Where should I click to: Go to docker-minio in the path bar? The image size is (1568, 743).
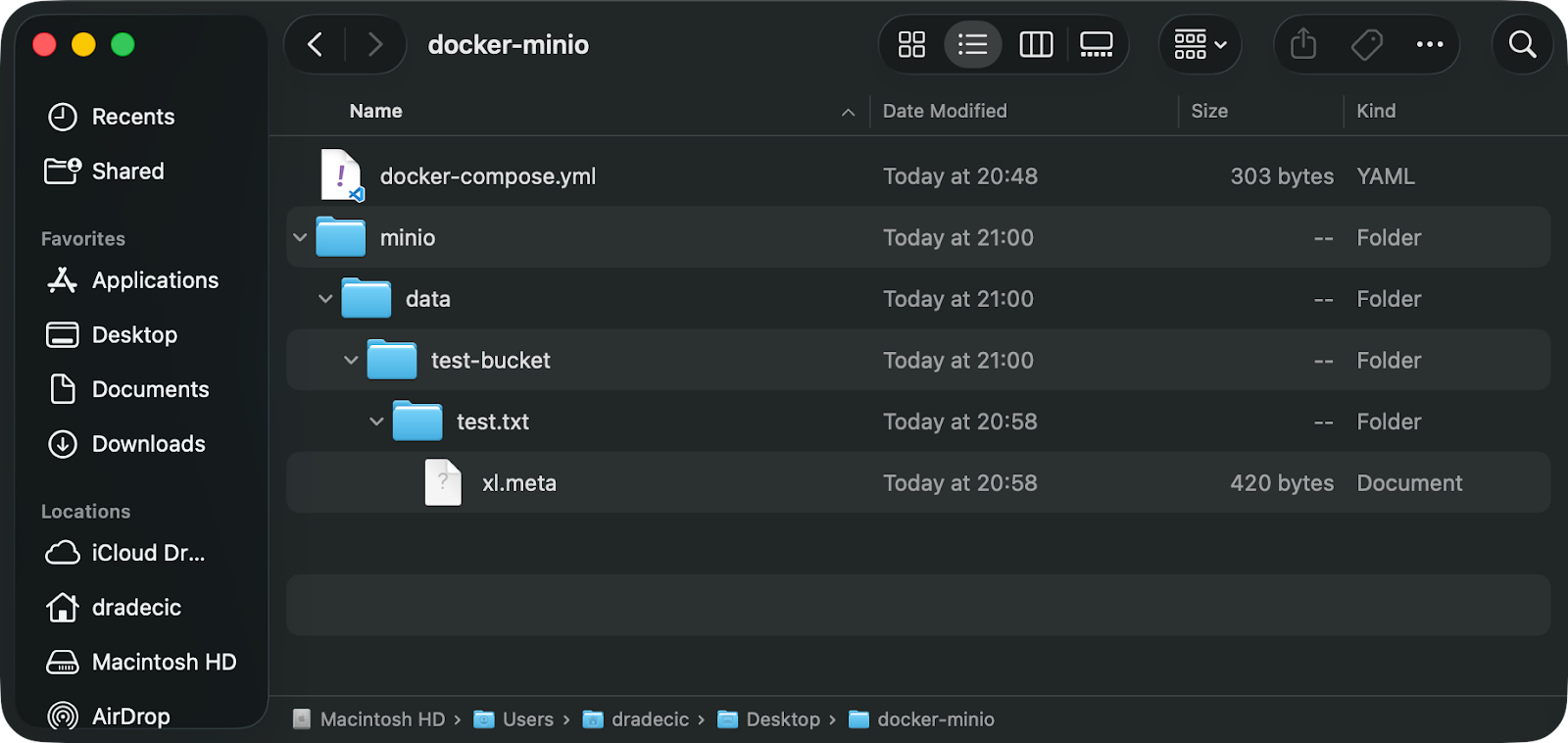[921, 719]
